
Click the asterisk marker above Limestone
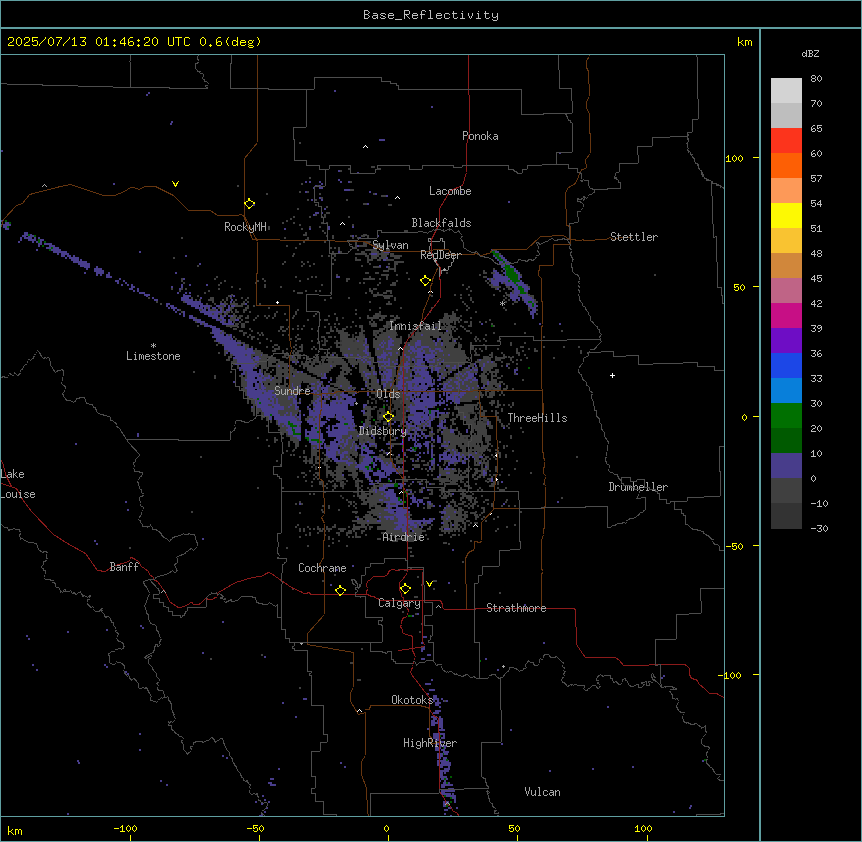pyautogui.click(x=153, y=346)
